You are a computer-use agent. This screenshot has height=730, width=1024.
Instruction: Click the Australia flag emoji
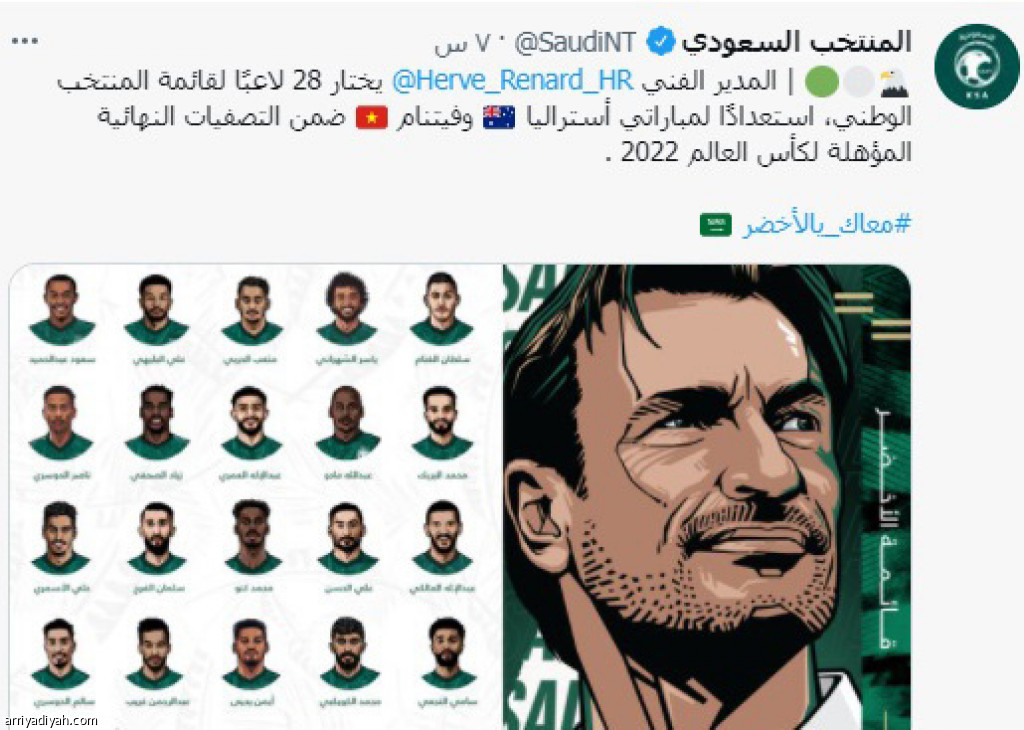click(x=499, y=118)
